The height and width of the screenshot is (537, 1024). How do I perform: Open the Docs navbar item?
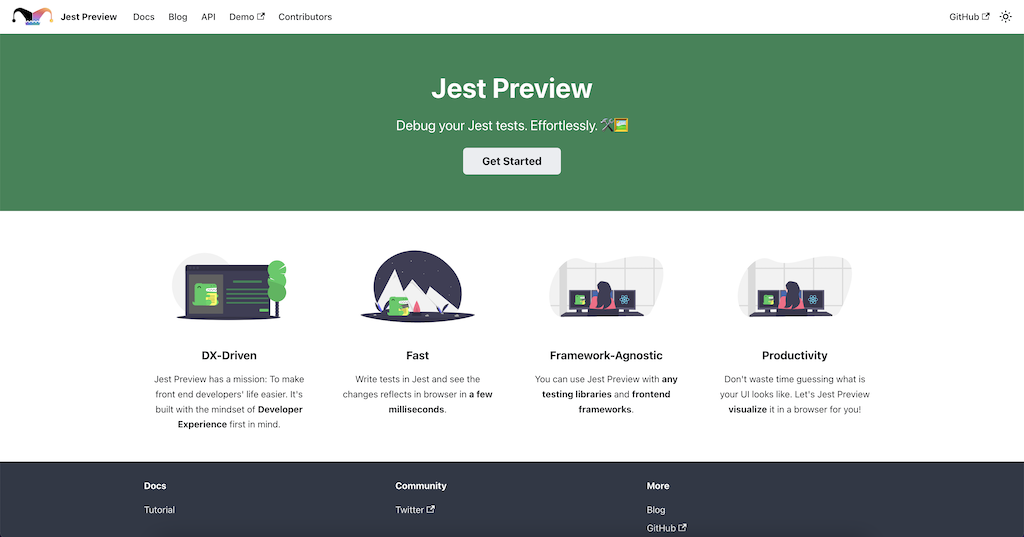pyautogui.click(x=144, y=17)
